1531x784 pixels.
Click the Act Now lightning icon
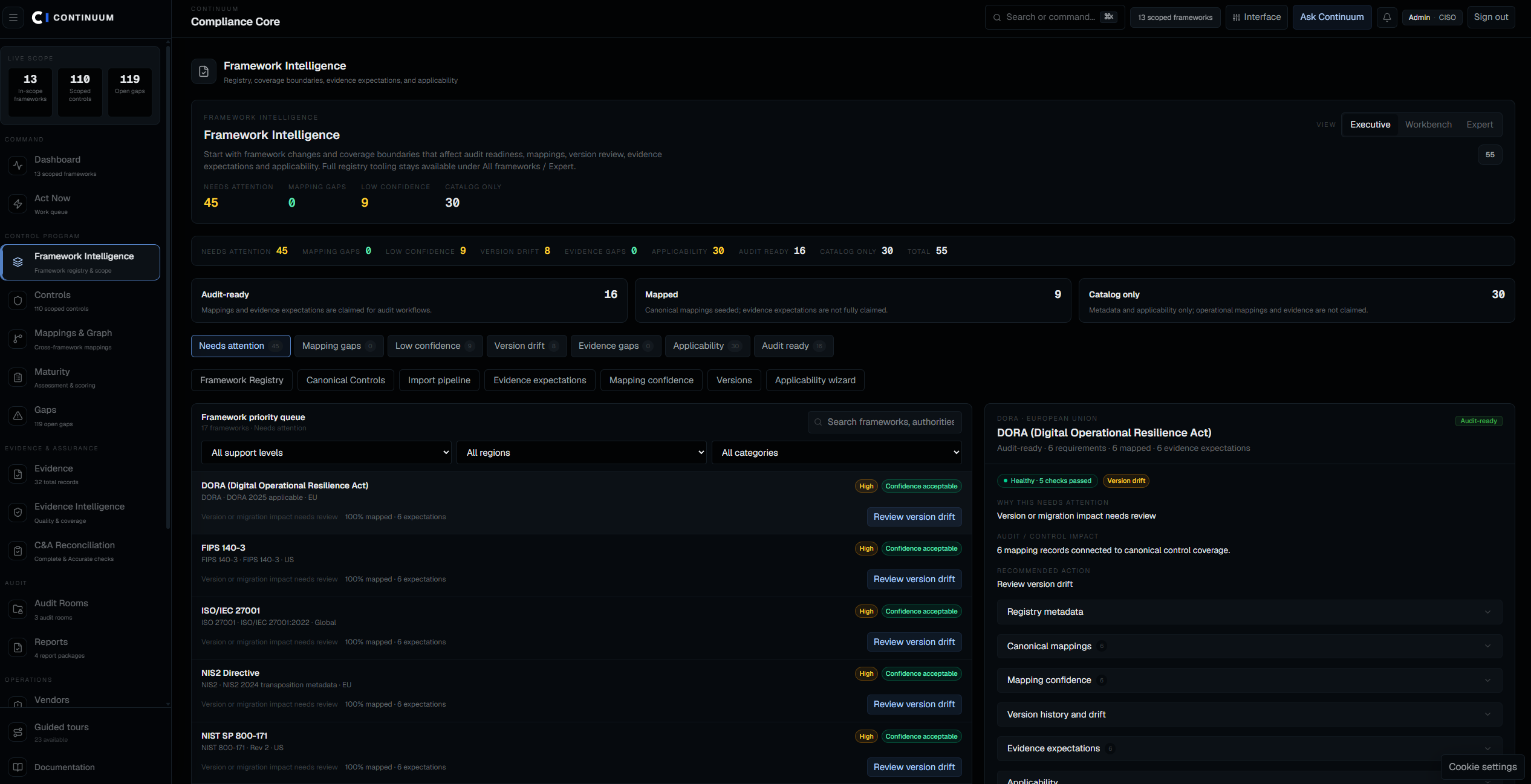coord(18,204)
